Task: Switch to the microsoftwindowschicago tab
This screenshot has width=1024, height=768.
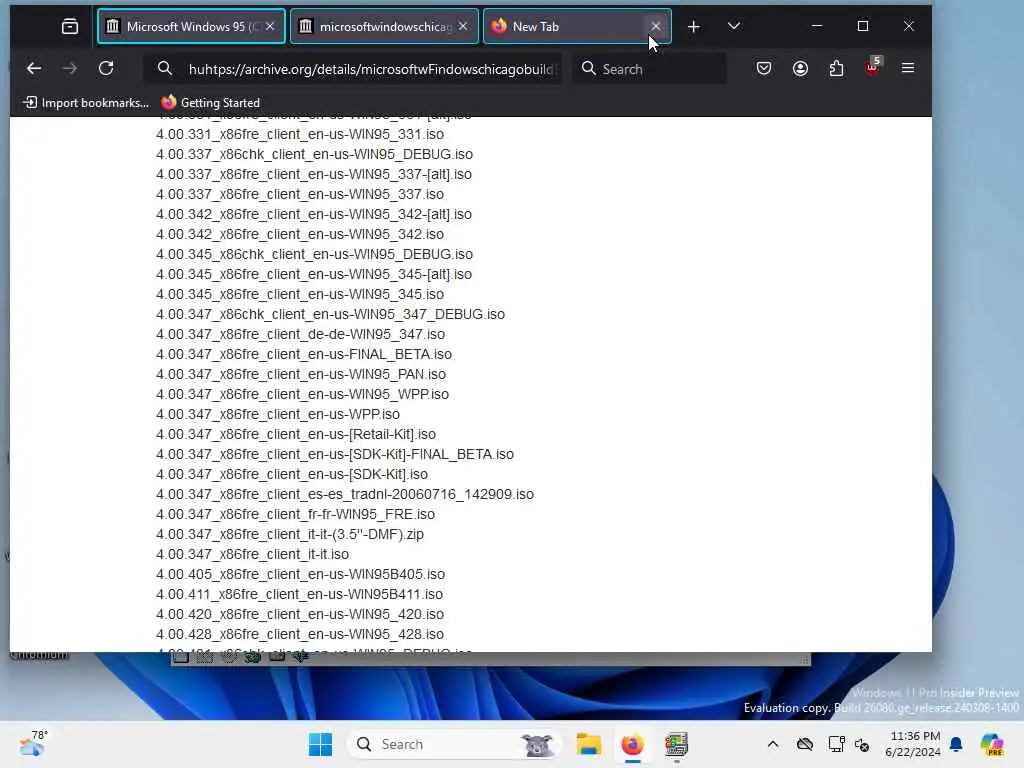Action: 384,26
